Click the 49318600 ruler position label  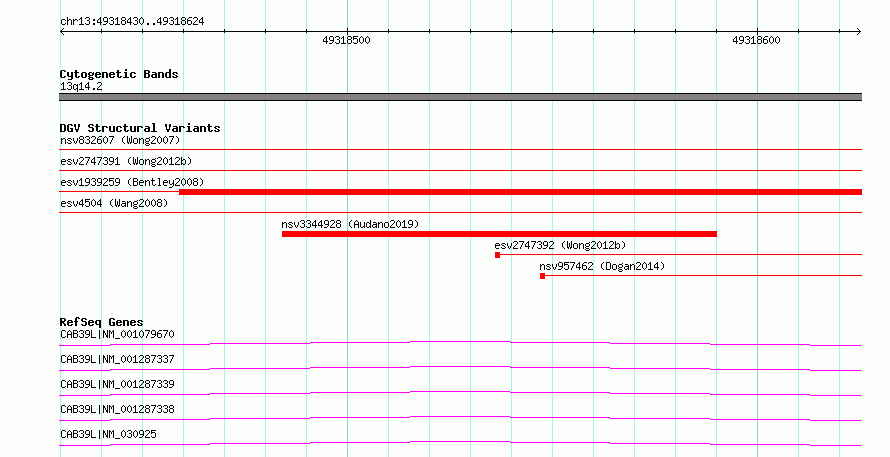pos(756,40)
